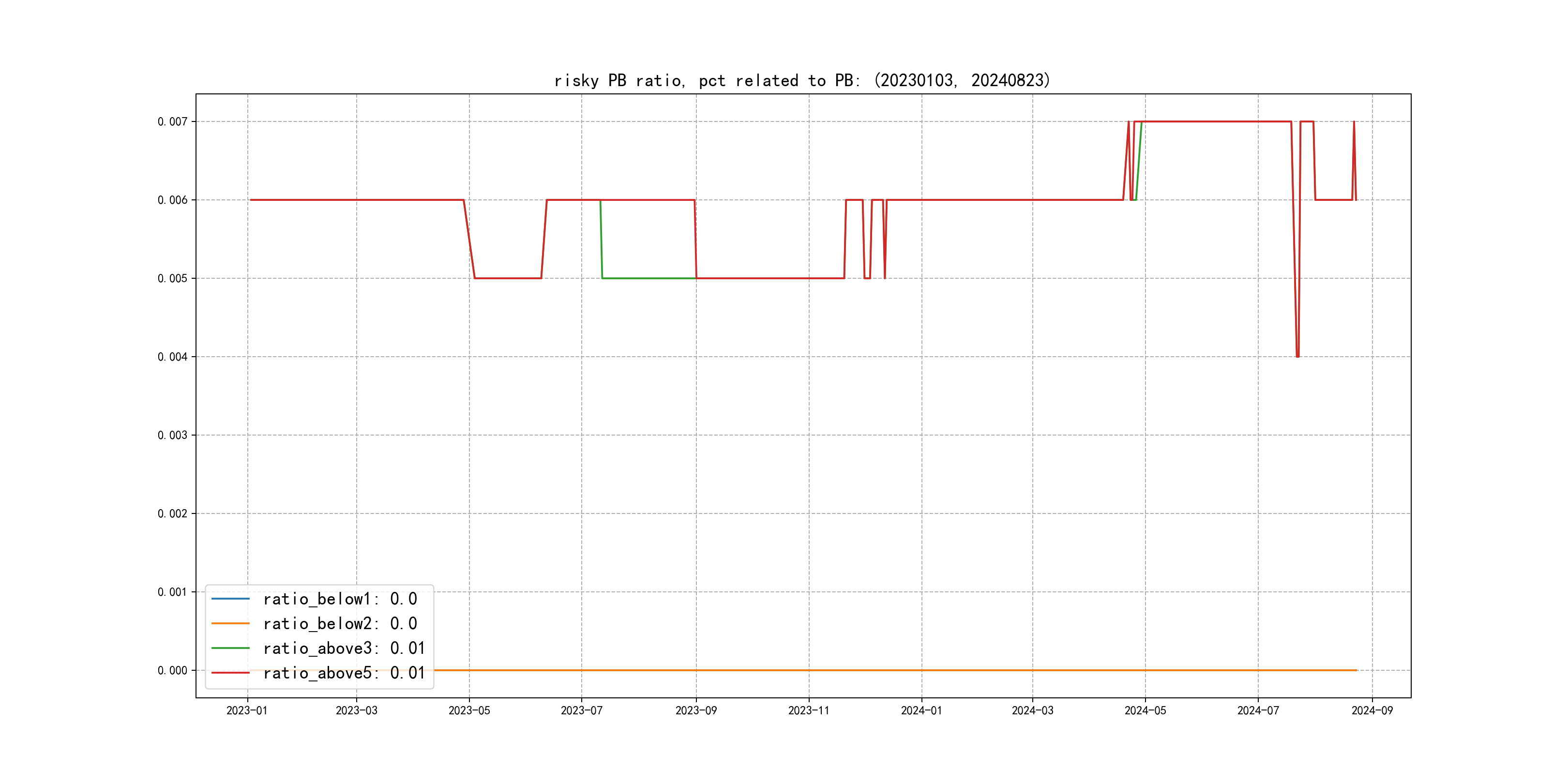Click the chart title text
Viewport: 1568px width, 784px height.
[802, 80]
